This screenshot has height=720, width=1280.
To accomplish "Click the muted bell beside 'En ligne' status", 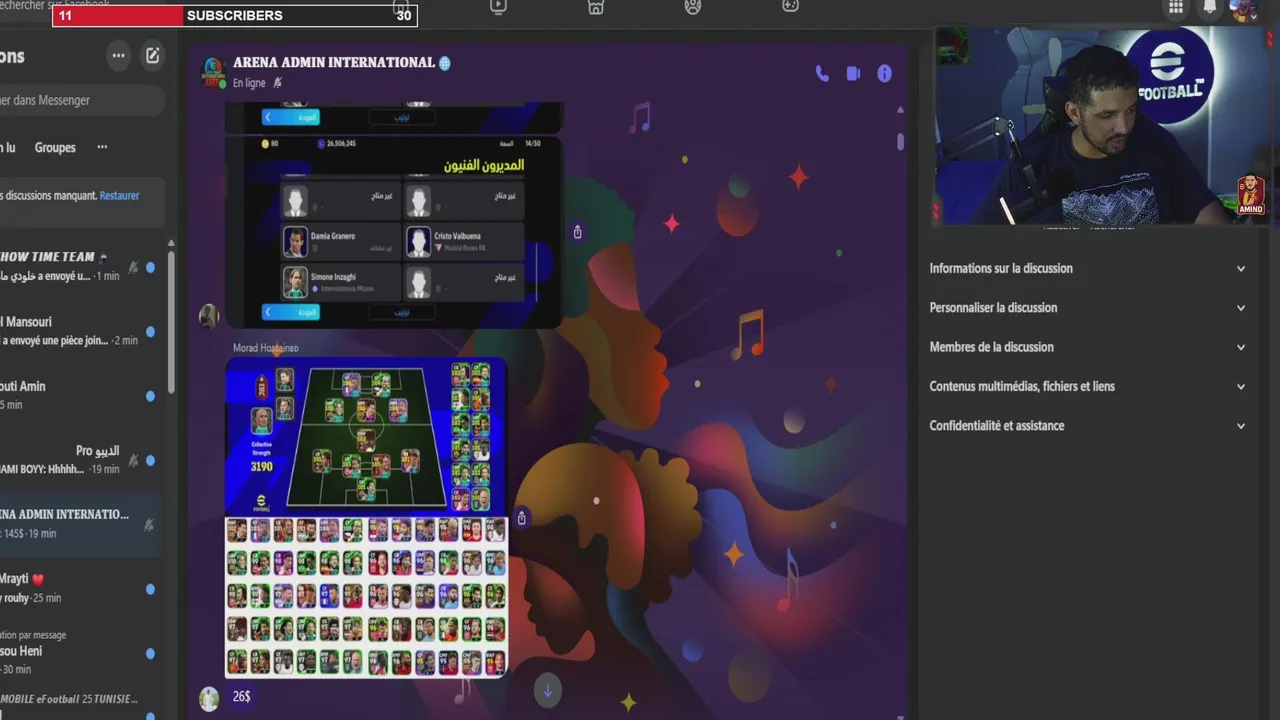I will pyautogui.click(x=277, y=83).
